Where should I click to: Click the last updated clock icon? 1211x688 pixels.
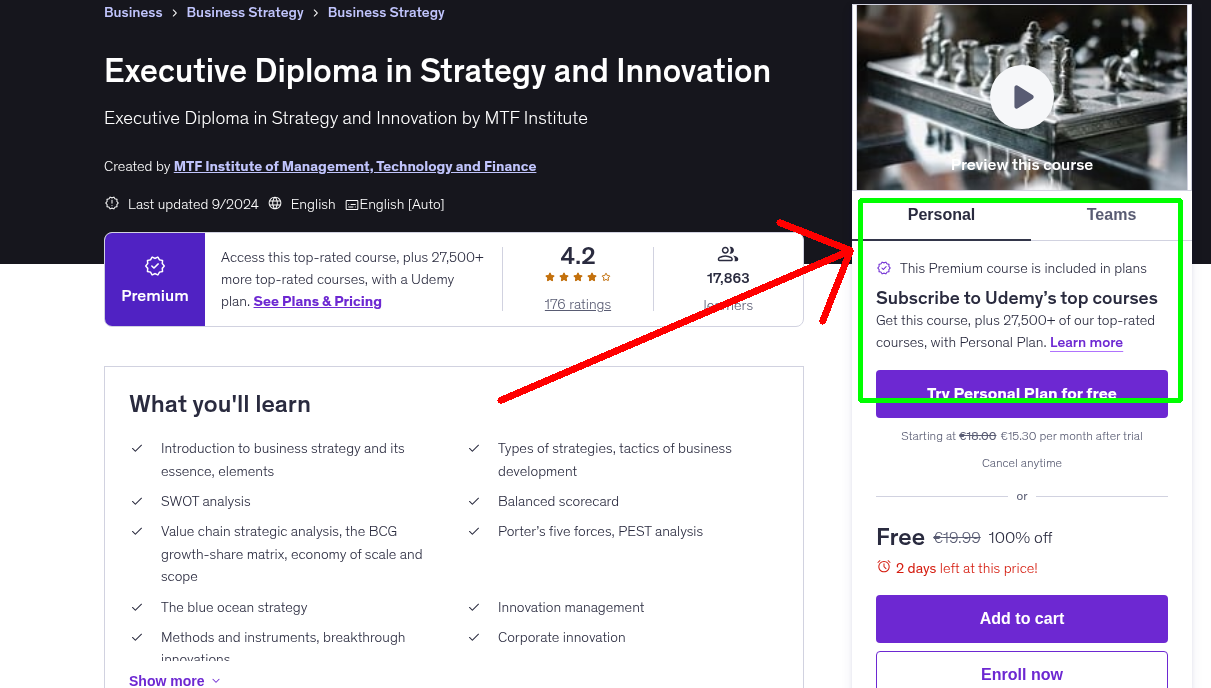pyautogui.click(x=112, y=204)
